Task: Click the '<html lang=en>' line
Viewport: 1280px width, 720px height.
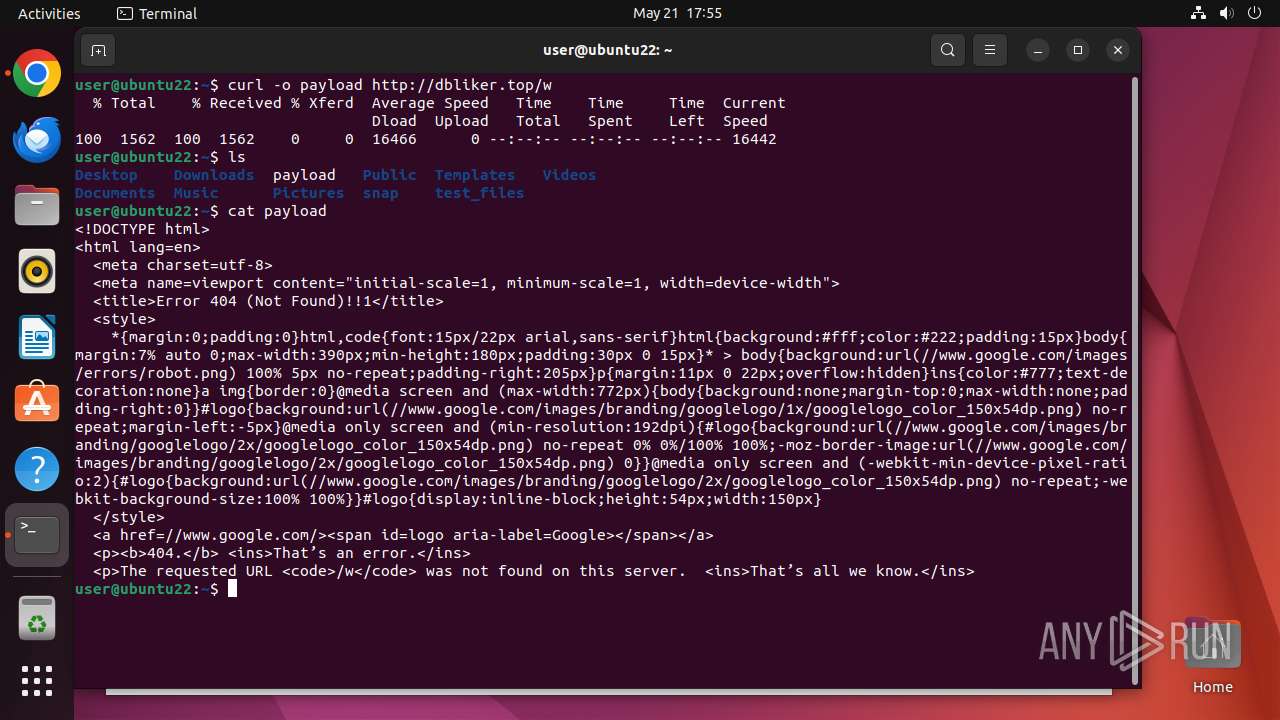Action: coord(138,247)
